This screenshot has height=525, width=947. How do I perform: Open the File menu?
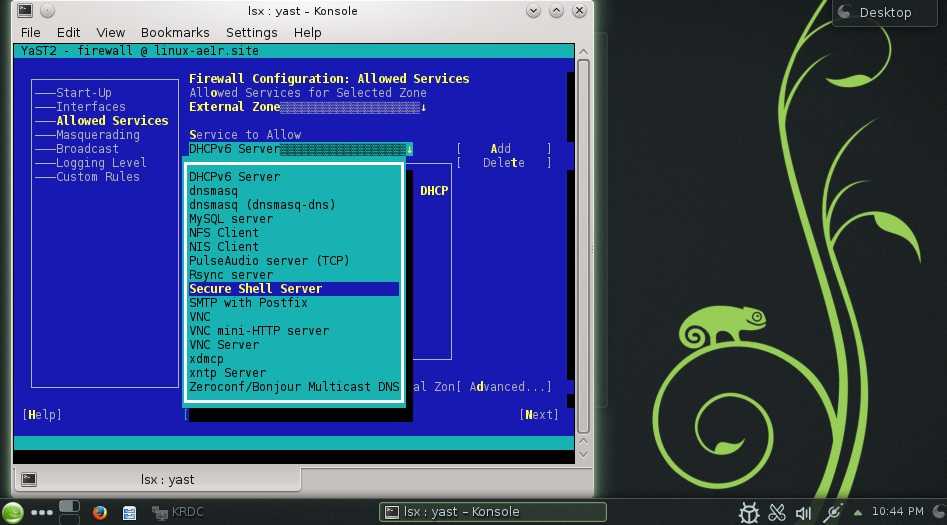point(30,33)
